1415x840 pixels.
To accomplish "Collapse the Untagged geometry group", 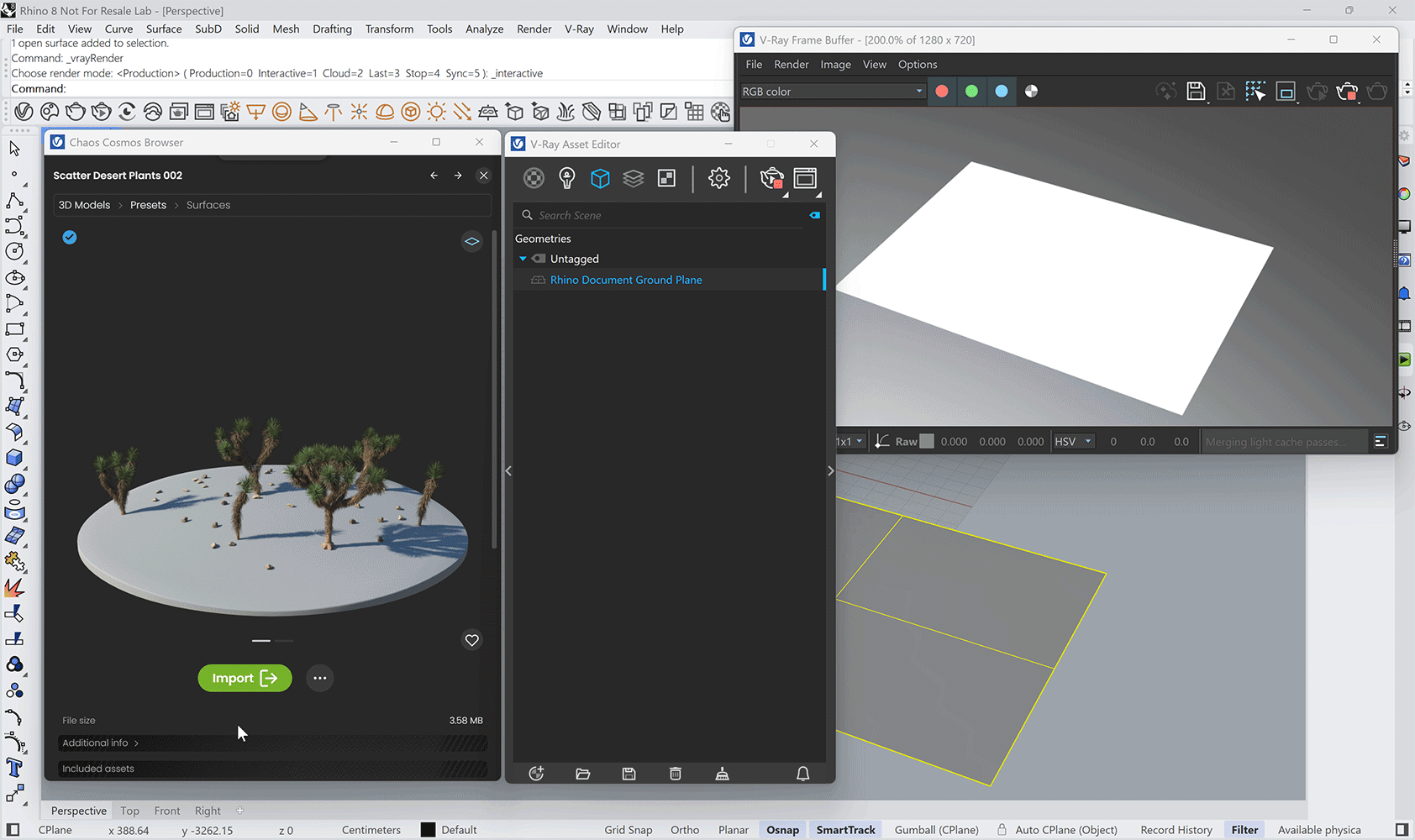I will [523, 259].
